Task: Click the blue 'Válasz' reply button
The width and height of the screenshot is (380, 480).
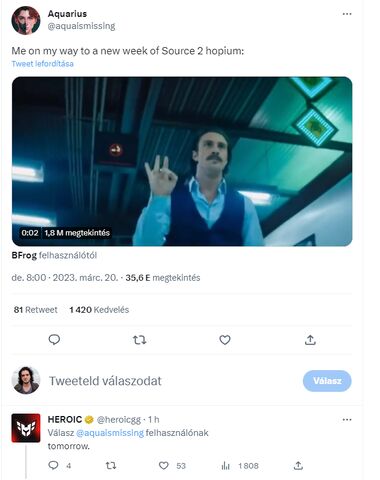Action: click(x=327, y=381)
